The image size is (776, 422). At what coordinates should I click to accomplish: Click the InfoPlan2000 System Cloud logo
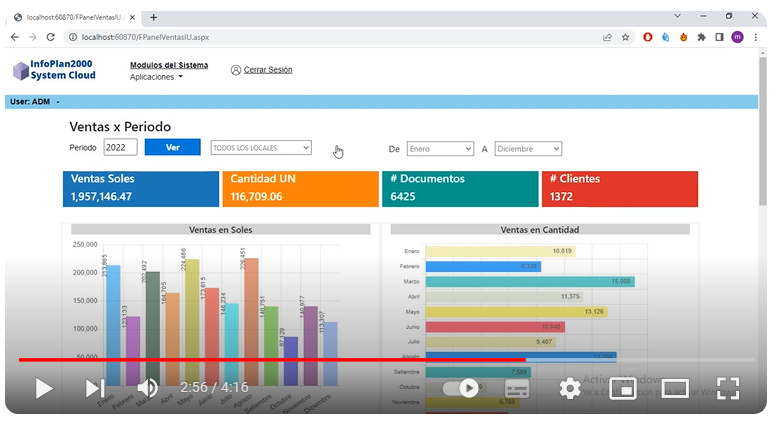54,70
